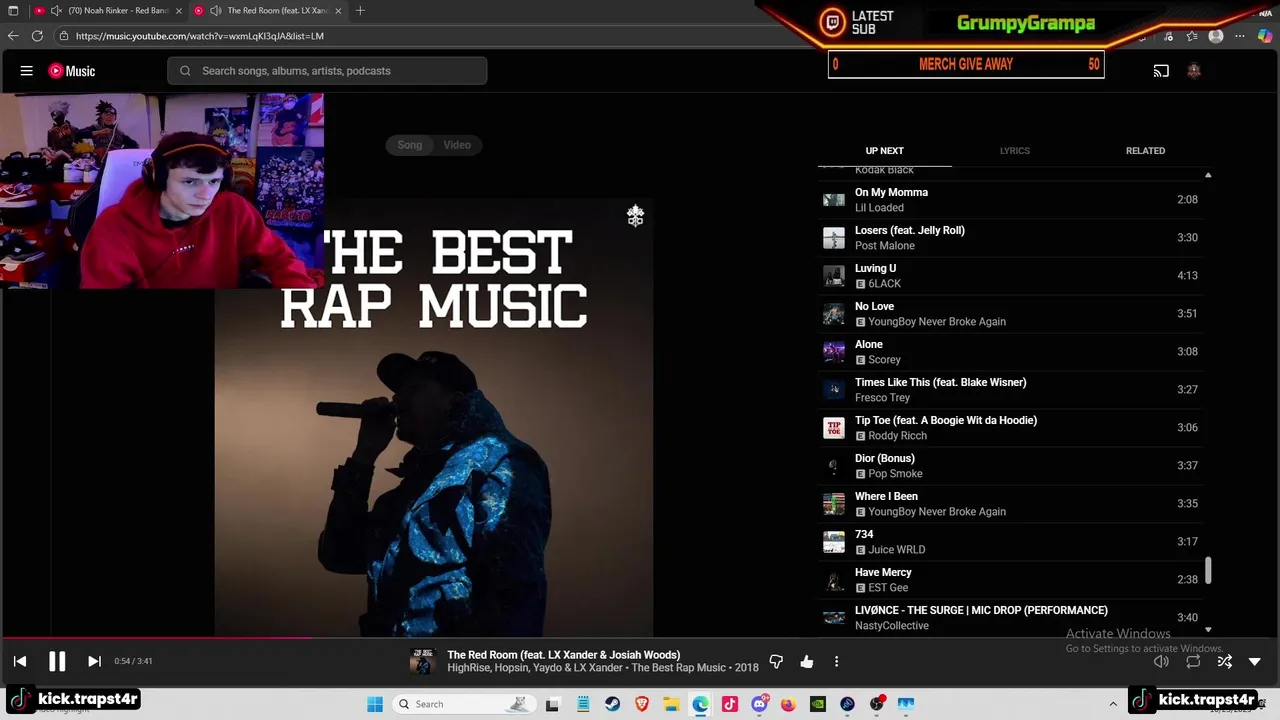Click the search magnifier icon in YouTube Music
Viewport: 1280px width, 720px height.
[x=185, y=71]
